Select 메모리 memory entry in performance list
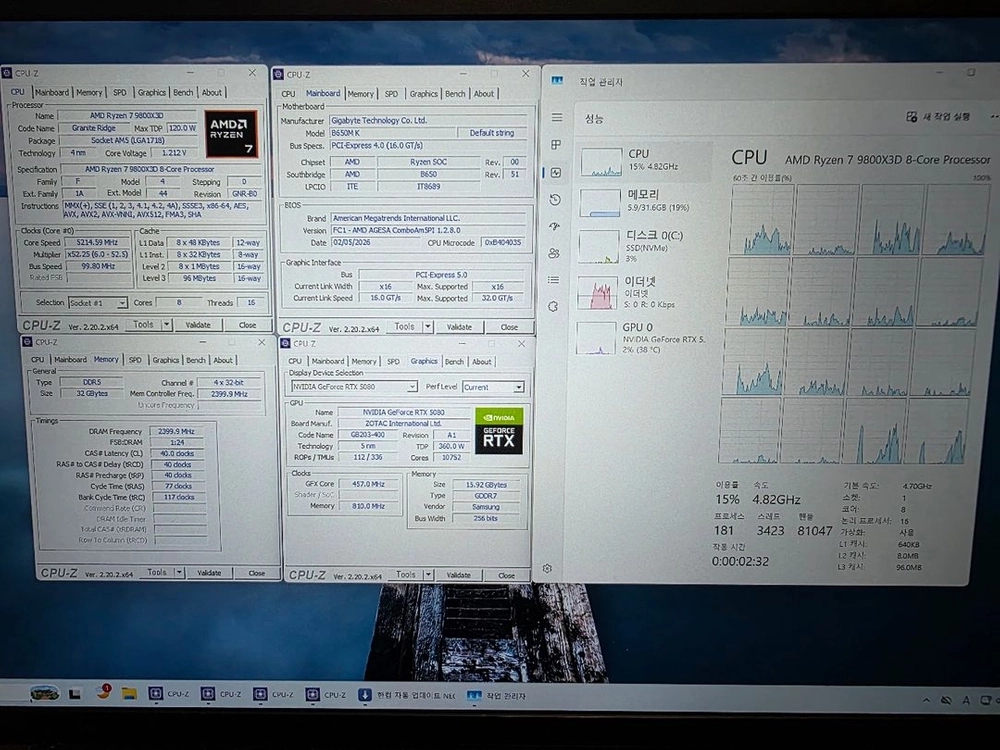 pyautogui.click(x=644, y=202)
